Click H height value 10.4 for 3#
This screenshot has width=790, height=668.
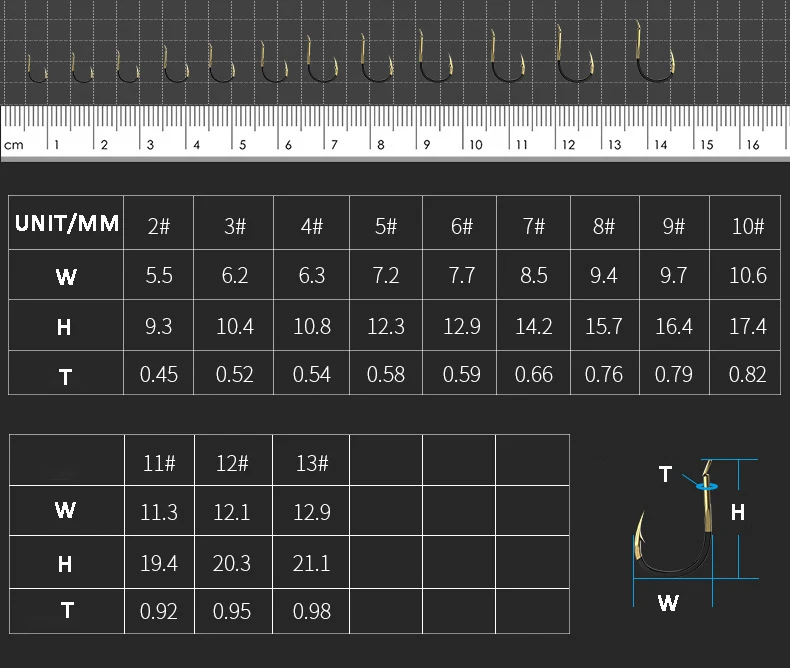235,326
